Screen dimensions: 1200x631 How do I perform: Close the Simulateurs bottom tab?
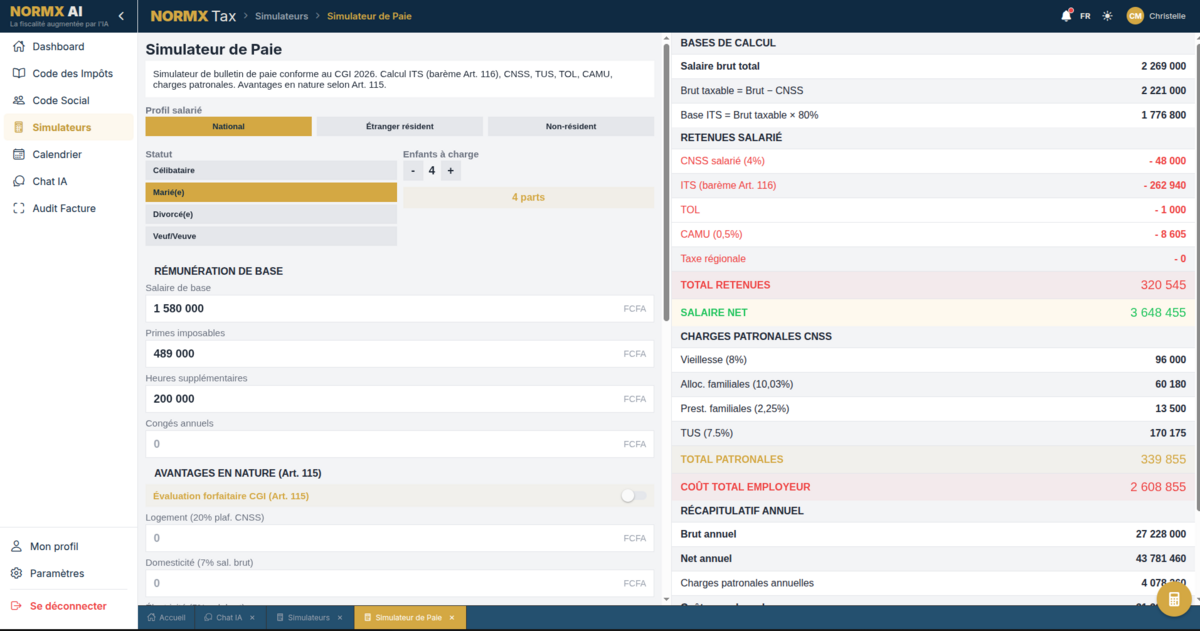point(340,618)
